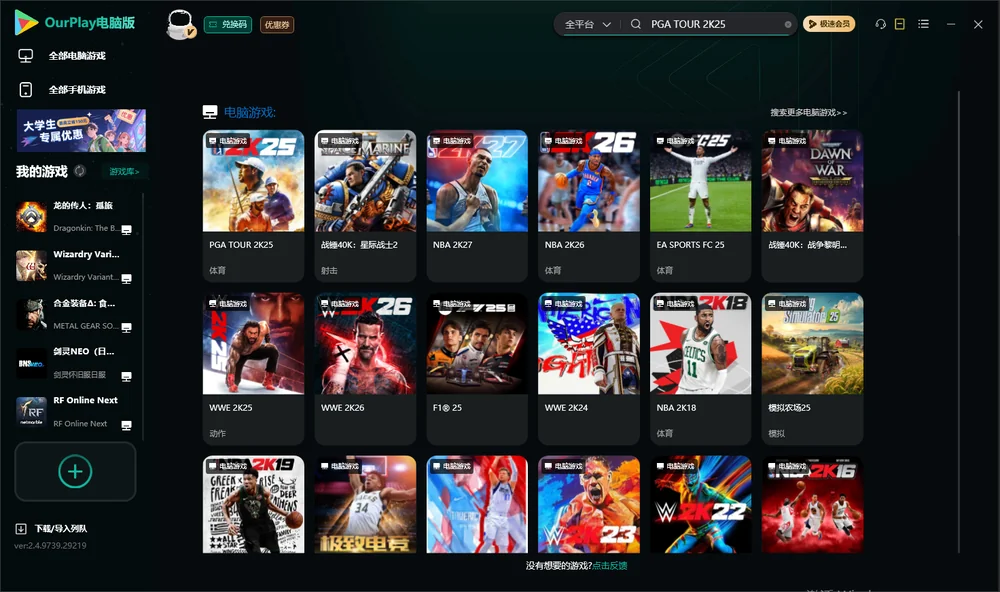Open the user avatar profile
Image resolution: width=1000 pixels, height=592 pixels.
coord(180,25)
